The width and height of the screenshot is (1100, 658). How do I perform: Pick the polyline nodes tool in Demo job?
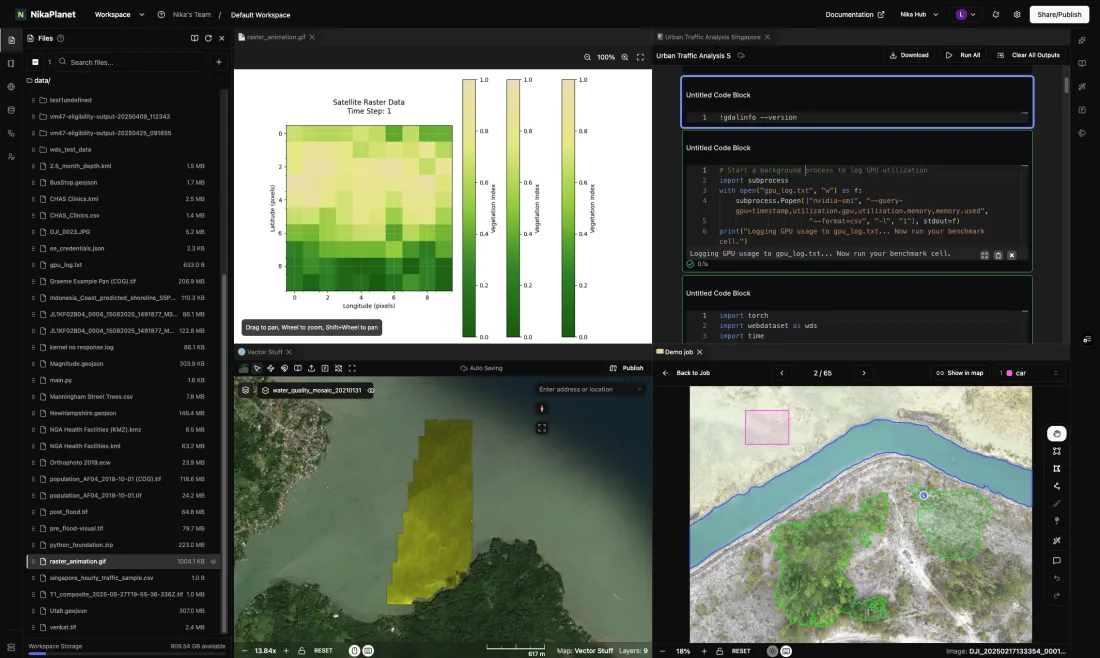coord(1057,486)
